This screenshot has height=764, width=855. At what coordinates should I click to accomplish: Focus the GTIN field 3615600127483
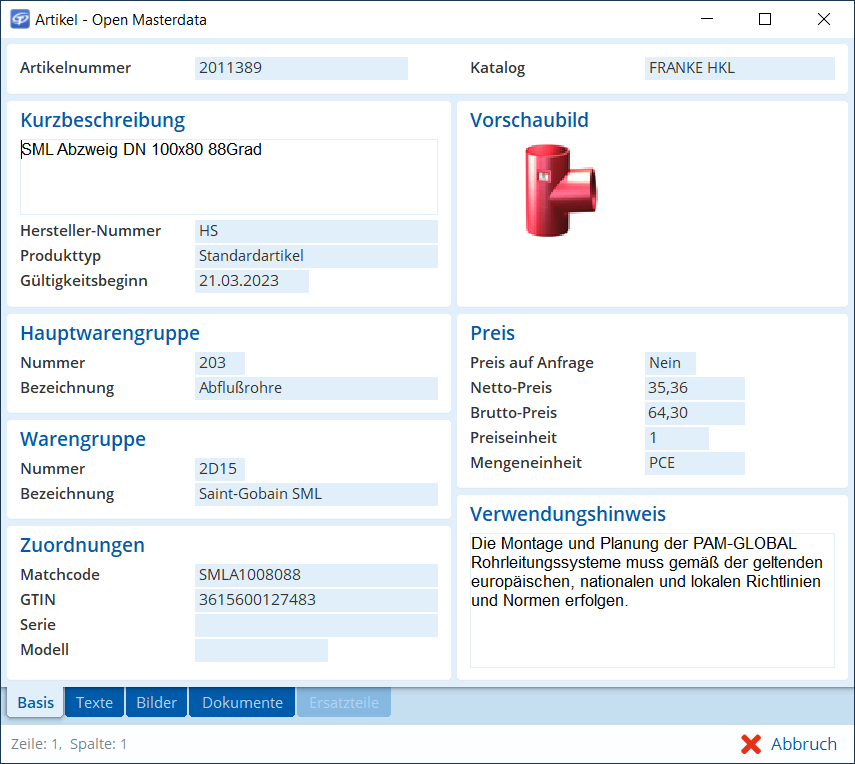[316, 600]
